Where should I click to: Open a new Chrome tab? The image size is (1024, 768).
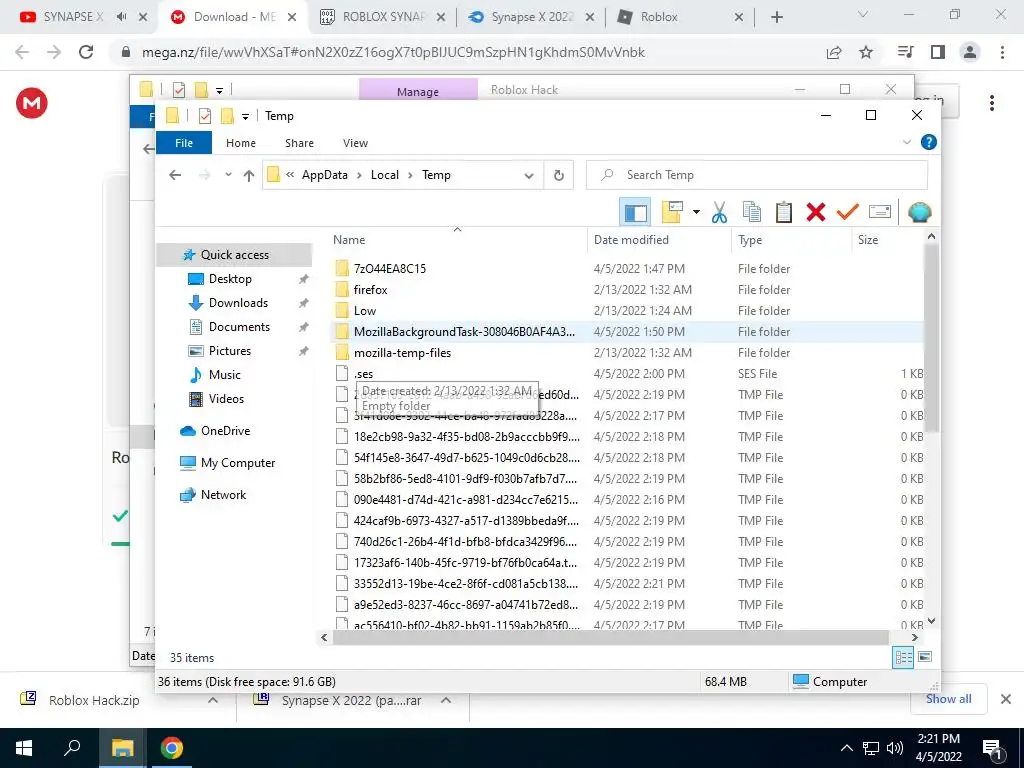(x=776, y=17)
